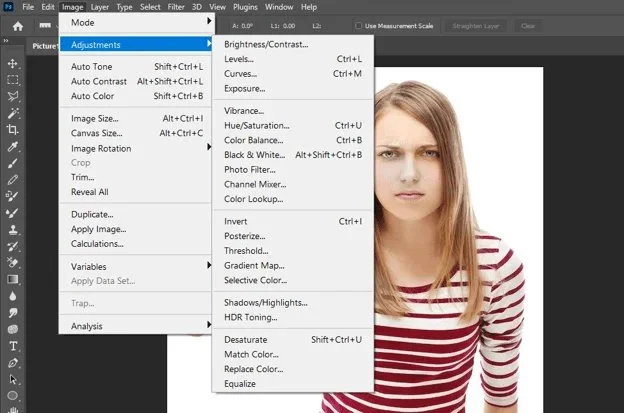Choose Gradient Map adjustment
The width and height of the screenshot is (624, 413).
tap(293, 265)
